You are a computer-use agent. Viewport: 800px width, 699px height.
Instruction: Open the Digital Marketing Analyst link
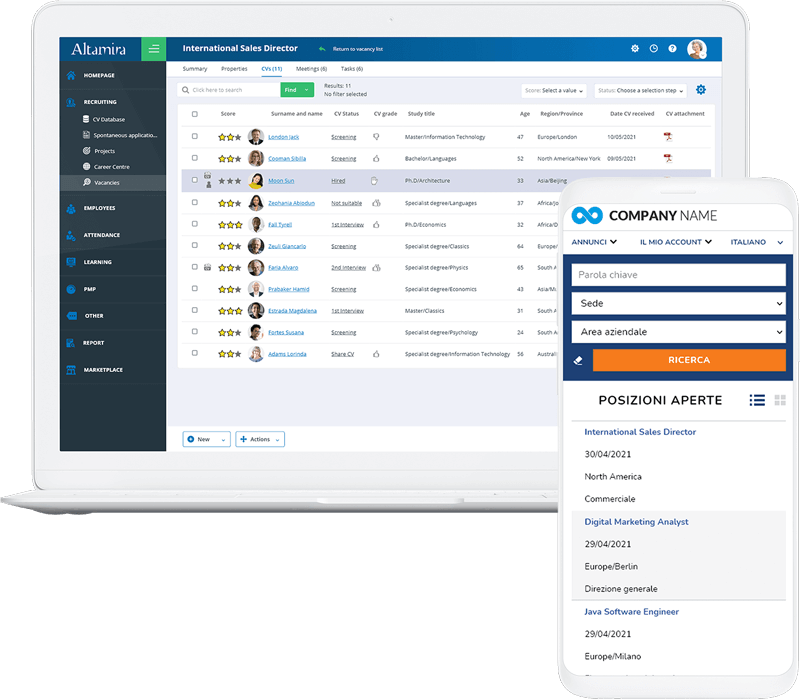[x=636, y=521]
